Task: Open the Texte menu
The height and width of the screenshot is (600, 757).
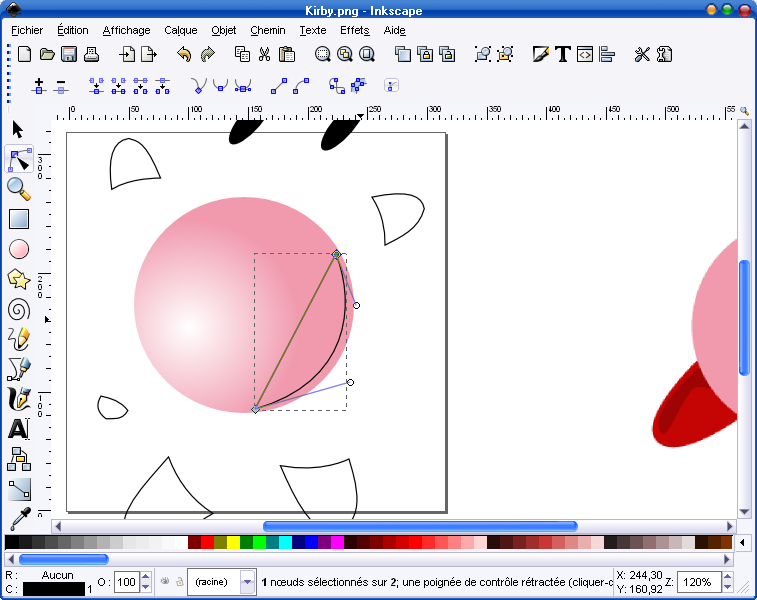Action: (x=313, y=30)
